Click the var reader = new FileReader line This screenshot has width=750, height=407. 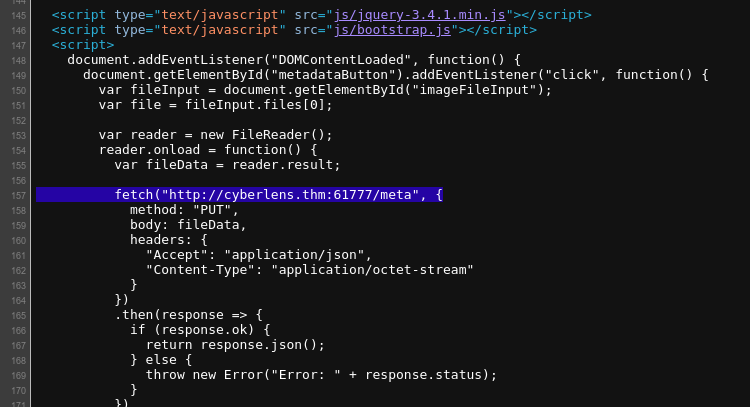point(215,134)
